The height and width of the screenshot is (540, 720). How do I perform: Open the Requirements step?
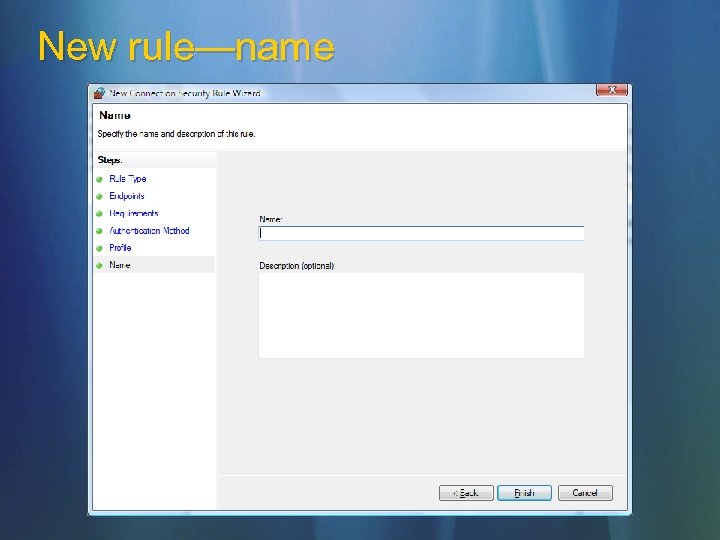pos(134,214)
